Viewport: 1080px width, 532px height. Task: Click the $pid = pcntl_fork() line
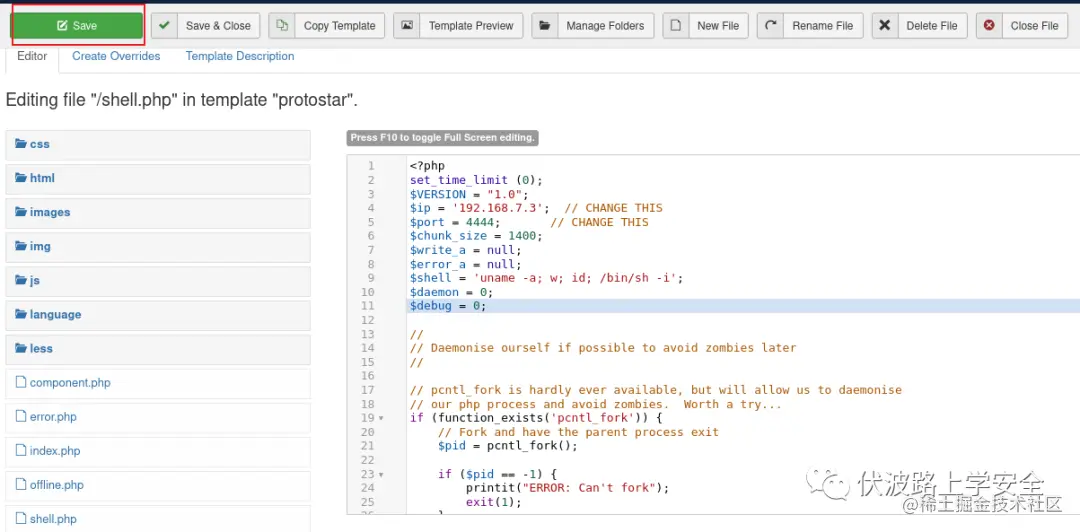pyautogui.click(x=508, y=446)
